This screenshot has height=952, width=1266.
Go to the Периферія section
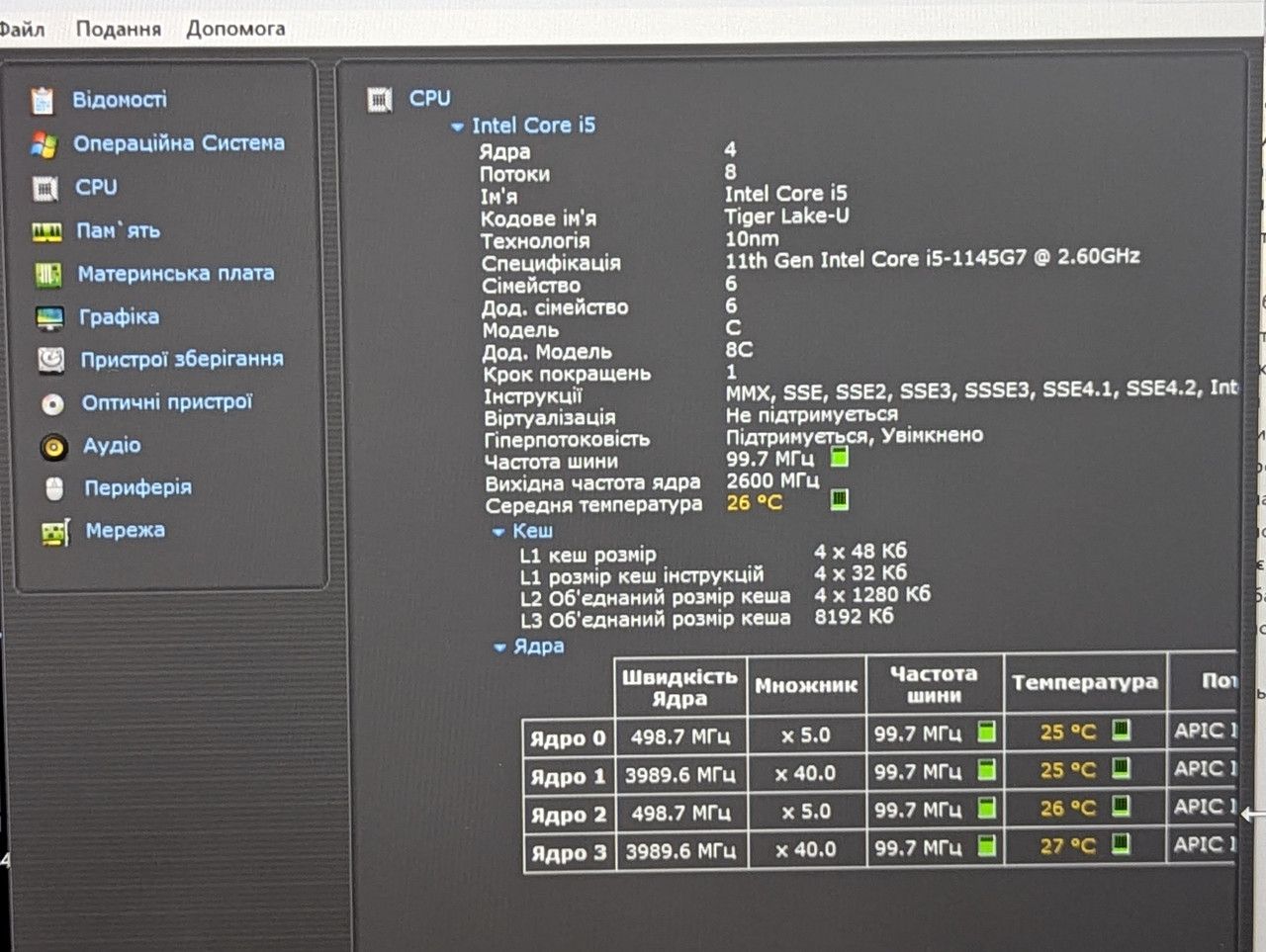point(137,487)
